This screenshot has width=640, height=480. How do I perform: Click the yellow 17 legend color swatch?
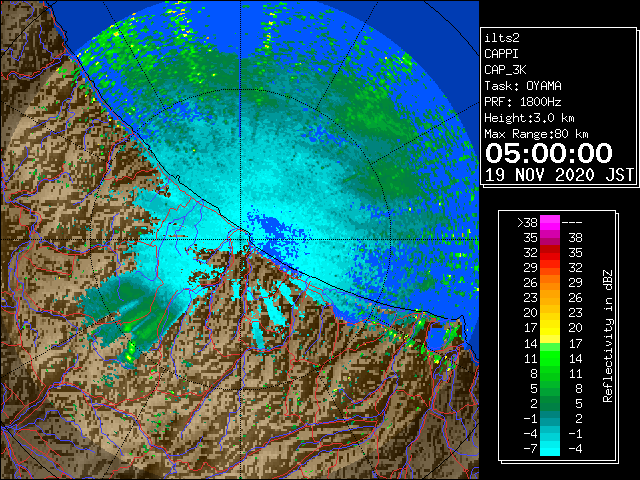click(x=550, y=328)
